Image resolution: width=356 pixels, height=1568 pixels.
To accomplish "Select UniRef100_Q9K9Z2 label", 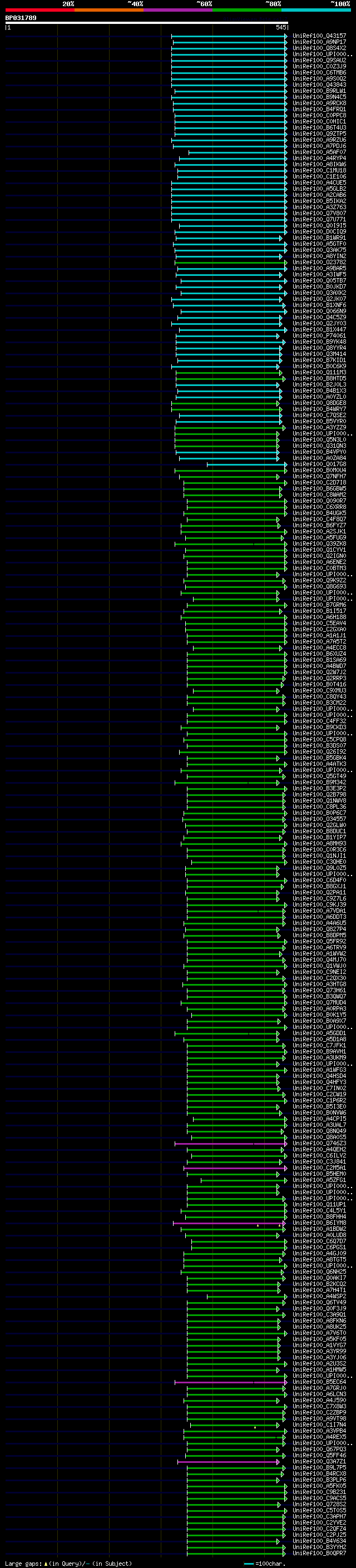I will [x=319, y=580].
